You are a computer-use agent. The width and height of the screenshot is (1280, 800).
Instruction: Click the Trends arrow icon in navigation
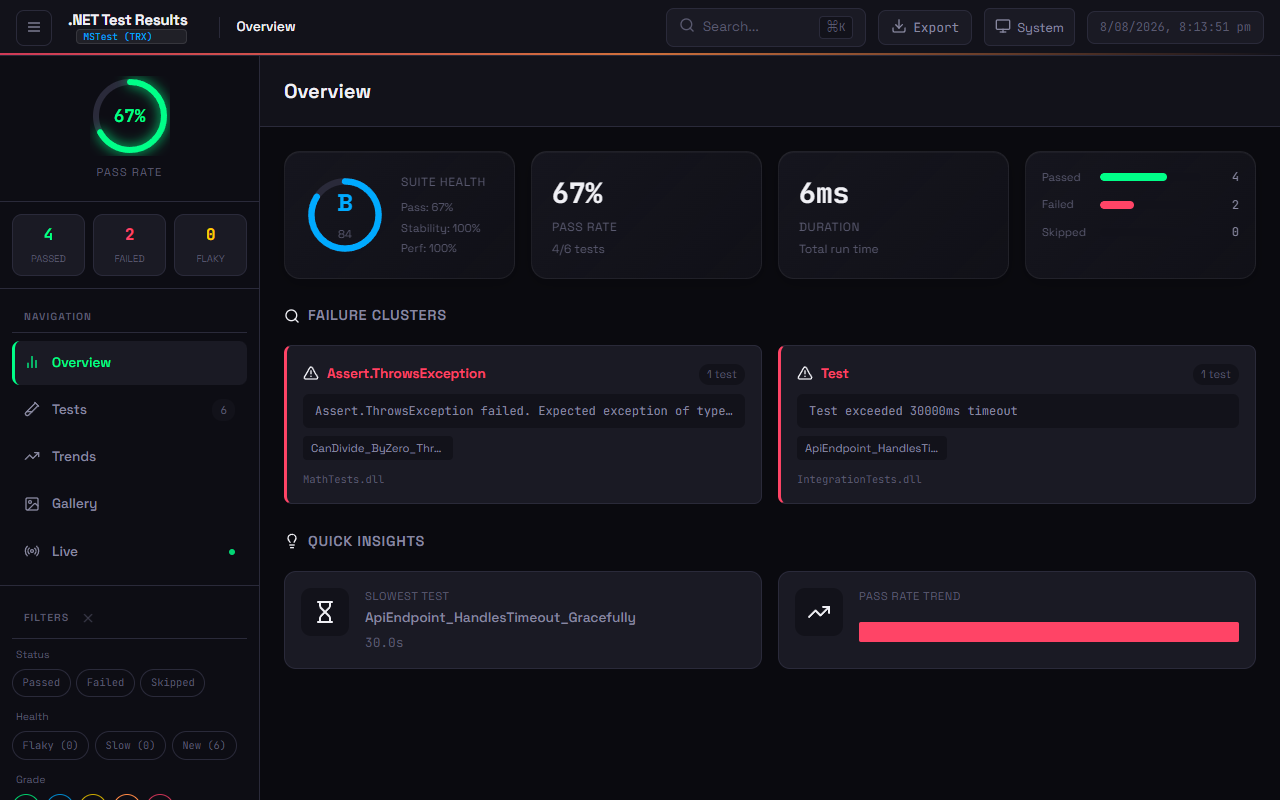[x=32, y=456]
